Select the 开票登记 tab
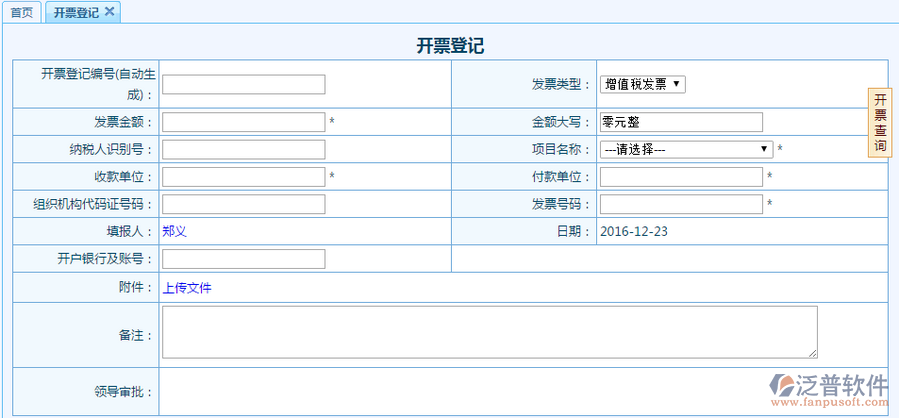 76,13
